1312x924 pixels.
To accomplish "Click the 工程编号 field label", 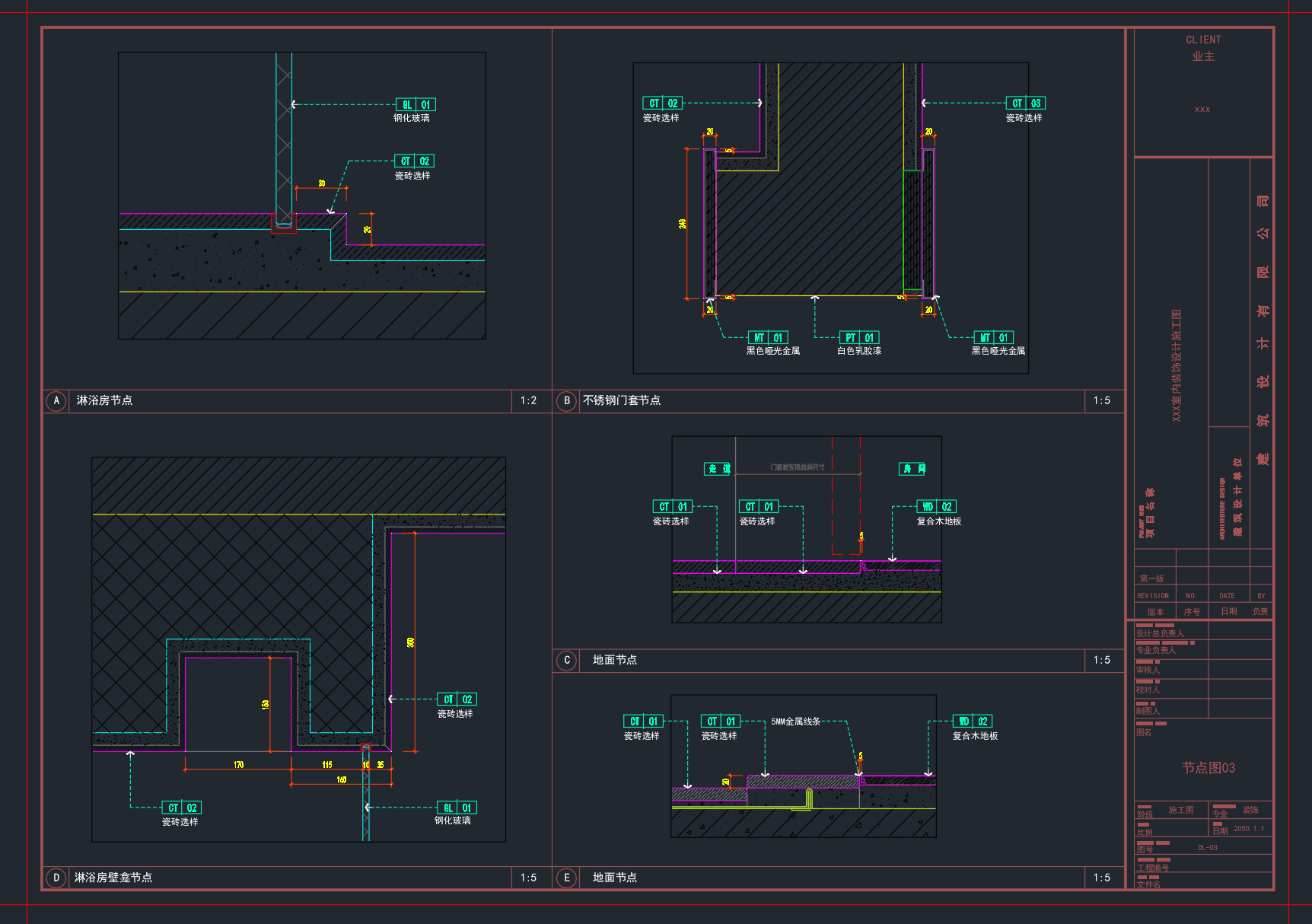I will coord(1153,868).
